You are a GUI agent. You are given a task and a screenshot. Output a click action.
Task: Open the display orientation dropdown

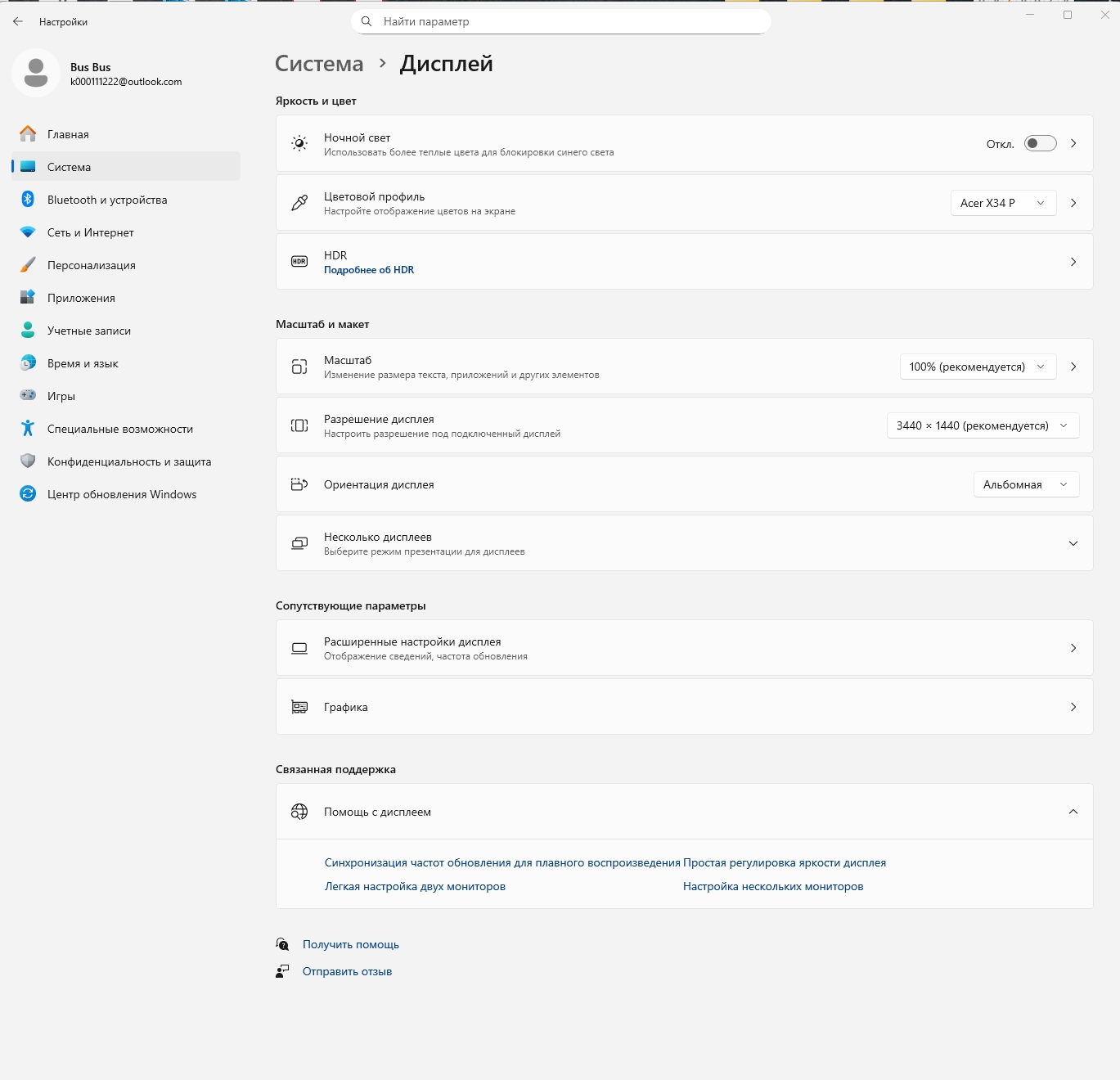(1026, 484)
